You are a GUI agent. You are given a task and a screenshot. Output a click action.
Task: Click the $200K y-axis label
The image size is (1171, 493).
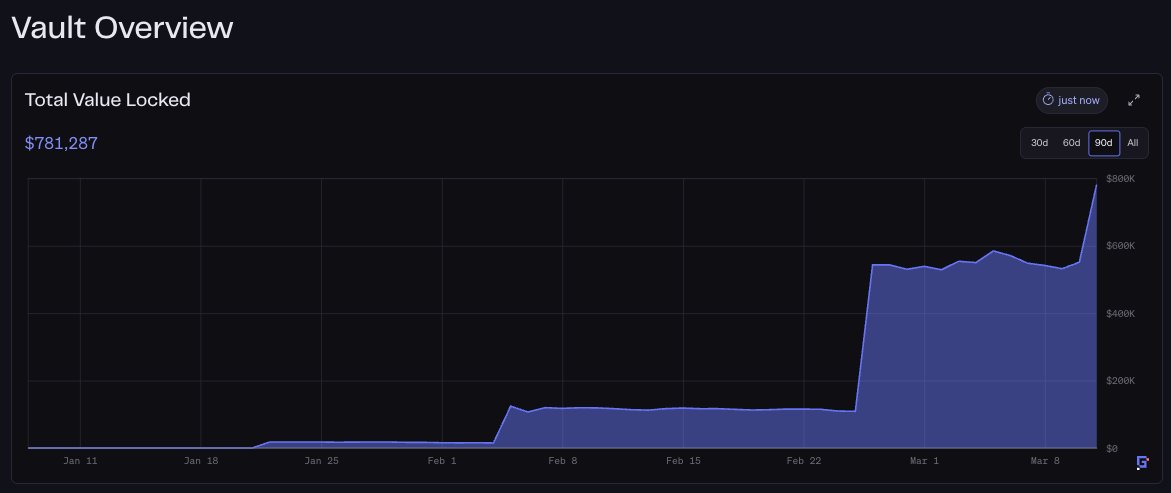[1120, 381]
